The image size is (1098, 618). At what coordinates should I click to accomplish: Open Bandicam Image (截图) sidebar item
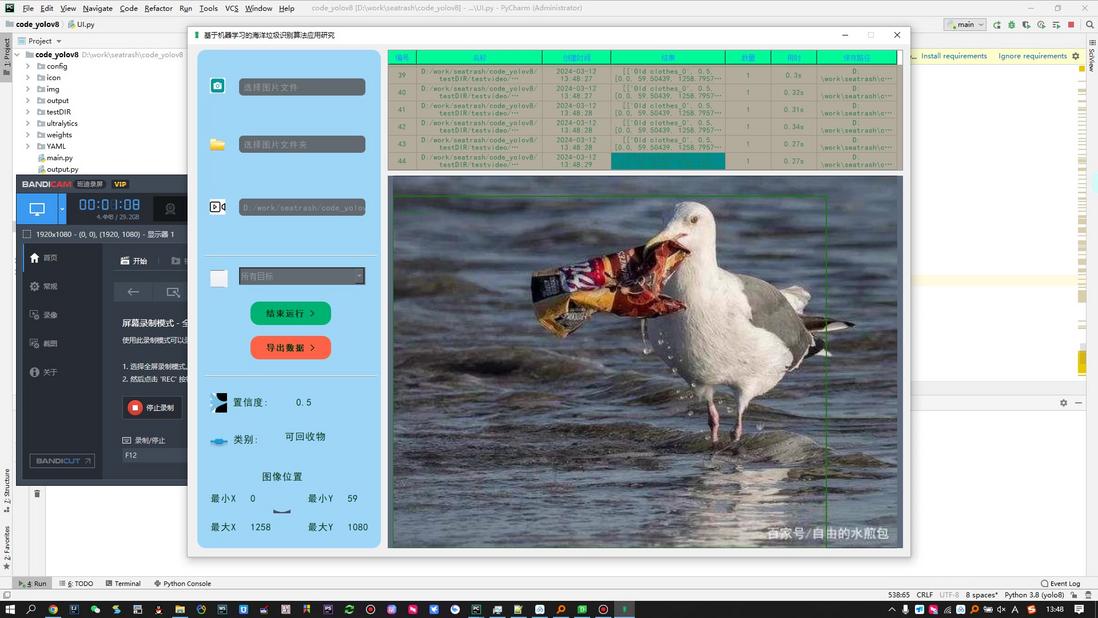tap(43, 344)
